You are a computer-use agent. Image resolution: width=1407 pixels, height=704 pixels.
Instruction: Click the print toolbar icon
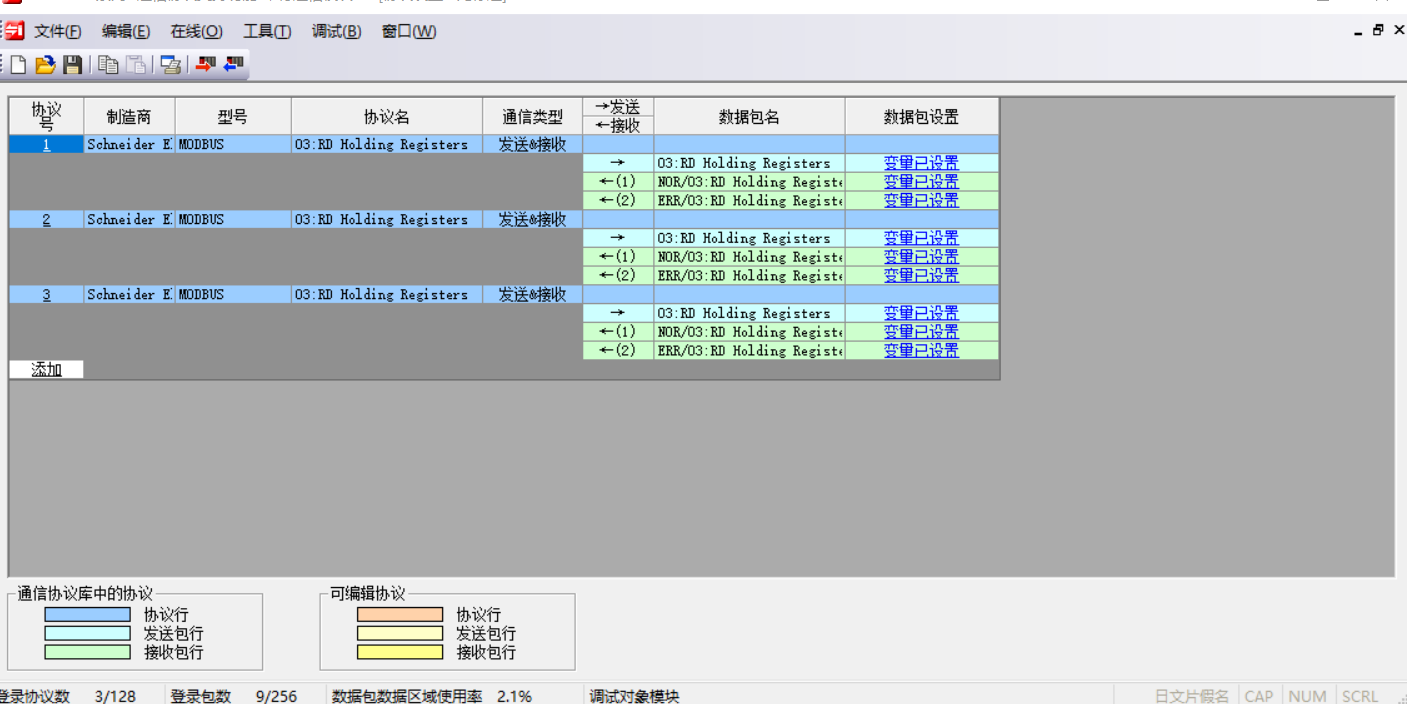(x=171, y=65)
